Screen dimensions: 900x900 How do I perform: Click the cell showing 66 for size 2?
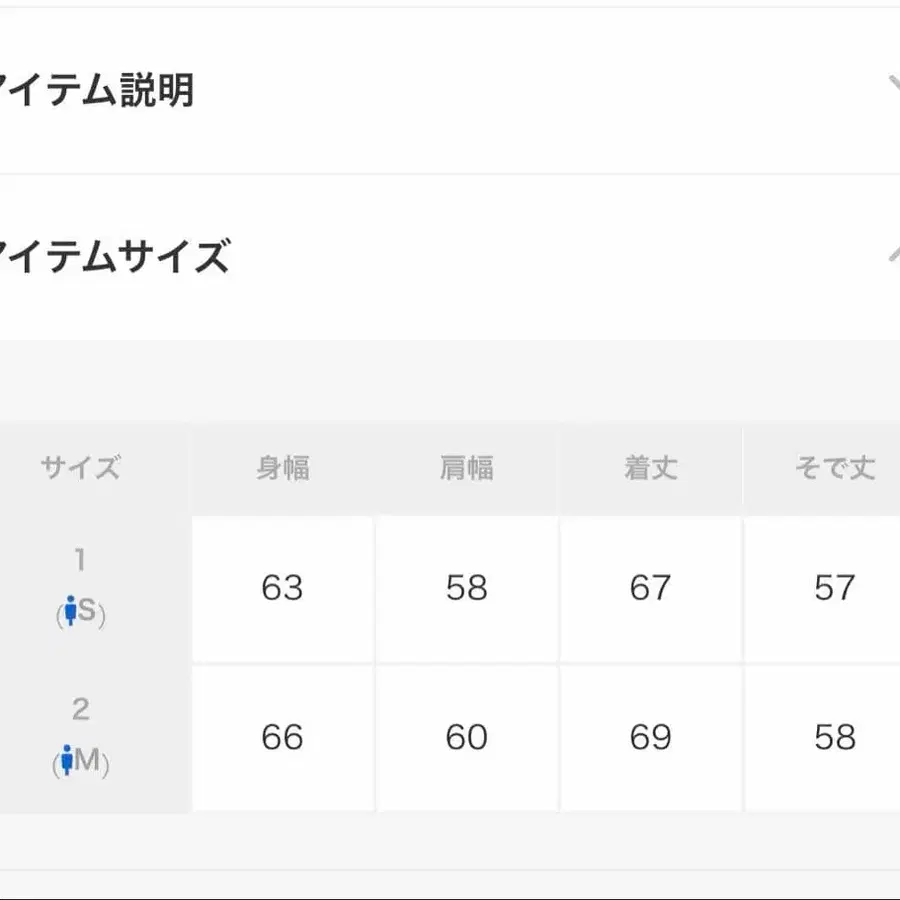[x=282, y=738]
